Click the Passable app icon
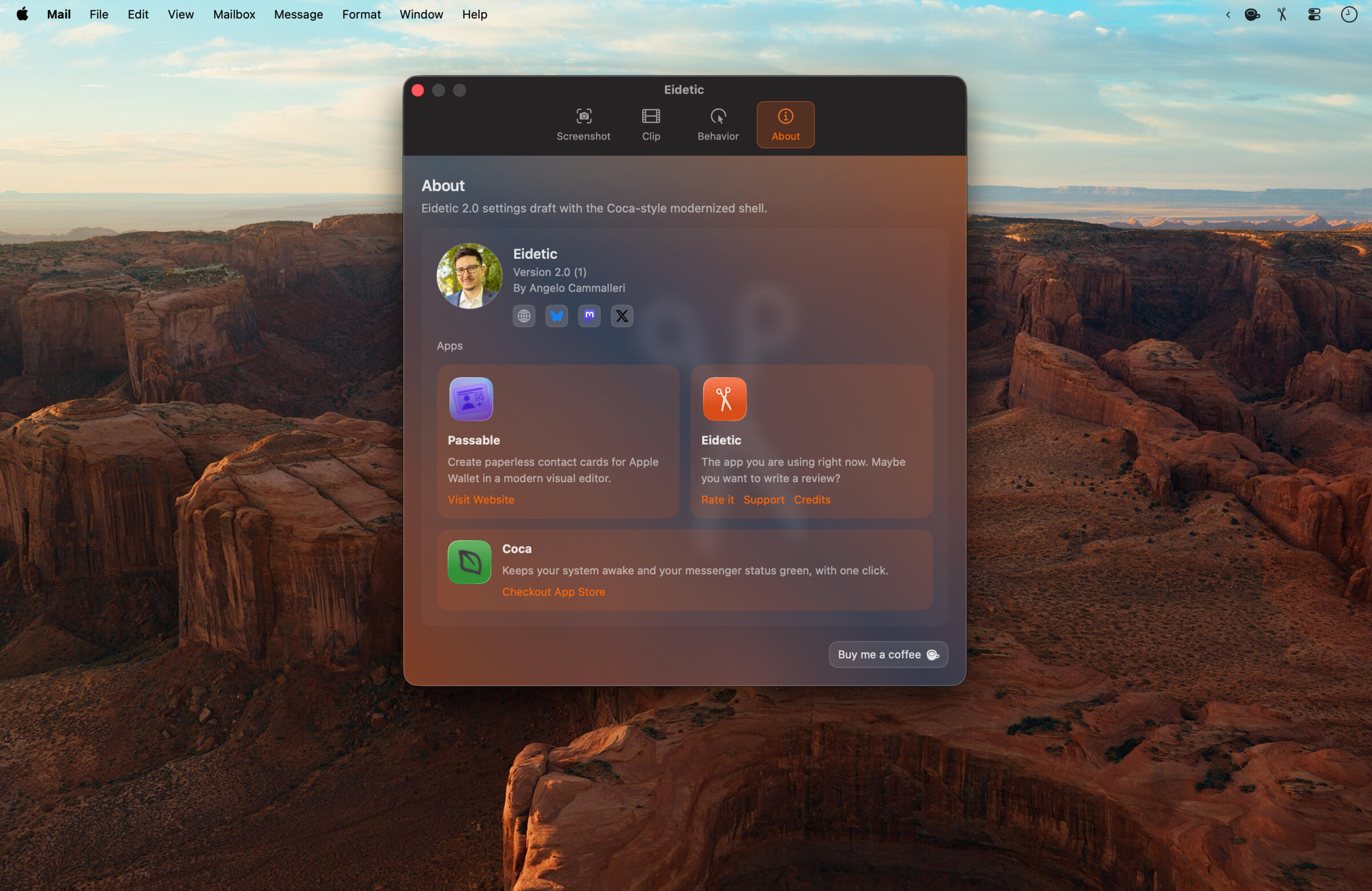The height and width of the screenshot is (891, 1372). (x=471, y=399)
